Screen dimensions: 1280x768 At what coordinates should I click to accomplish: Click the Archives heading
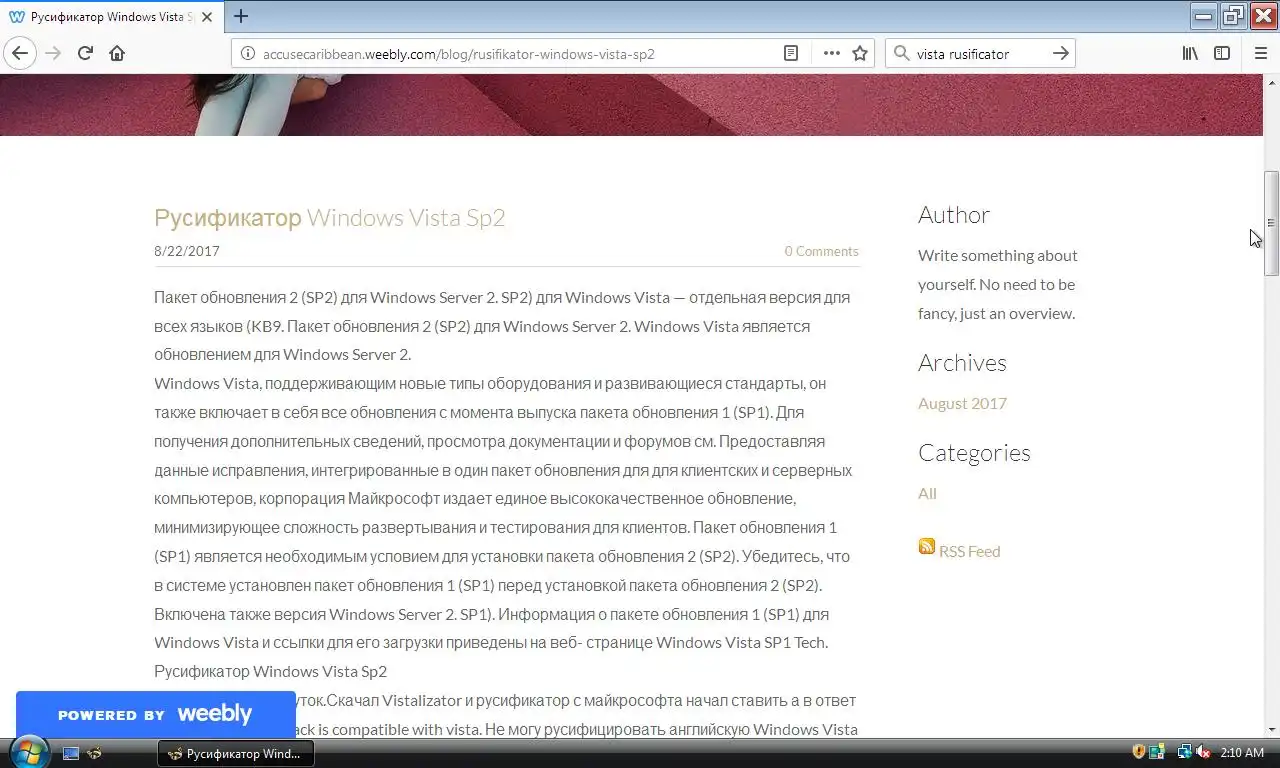click(962, 363)
